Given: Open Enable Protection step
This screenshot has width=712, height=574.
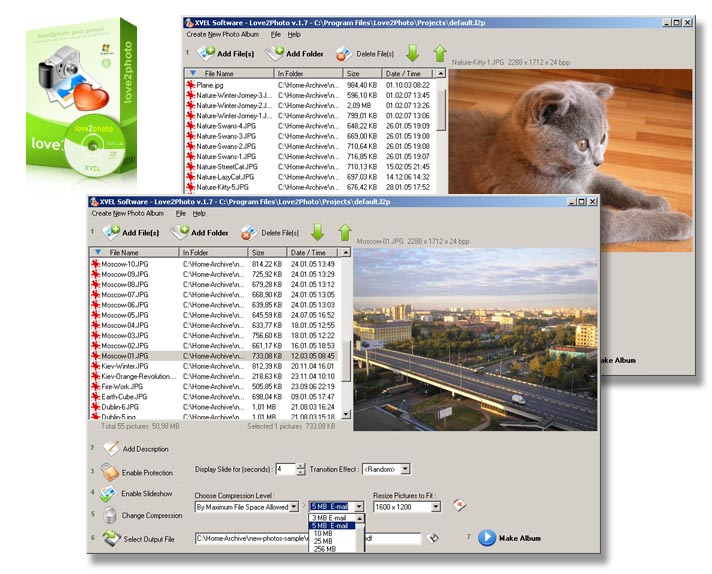Looking at the screenshot, I should click(x=137, y=472).
